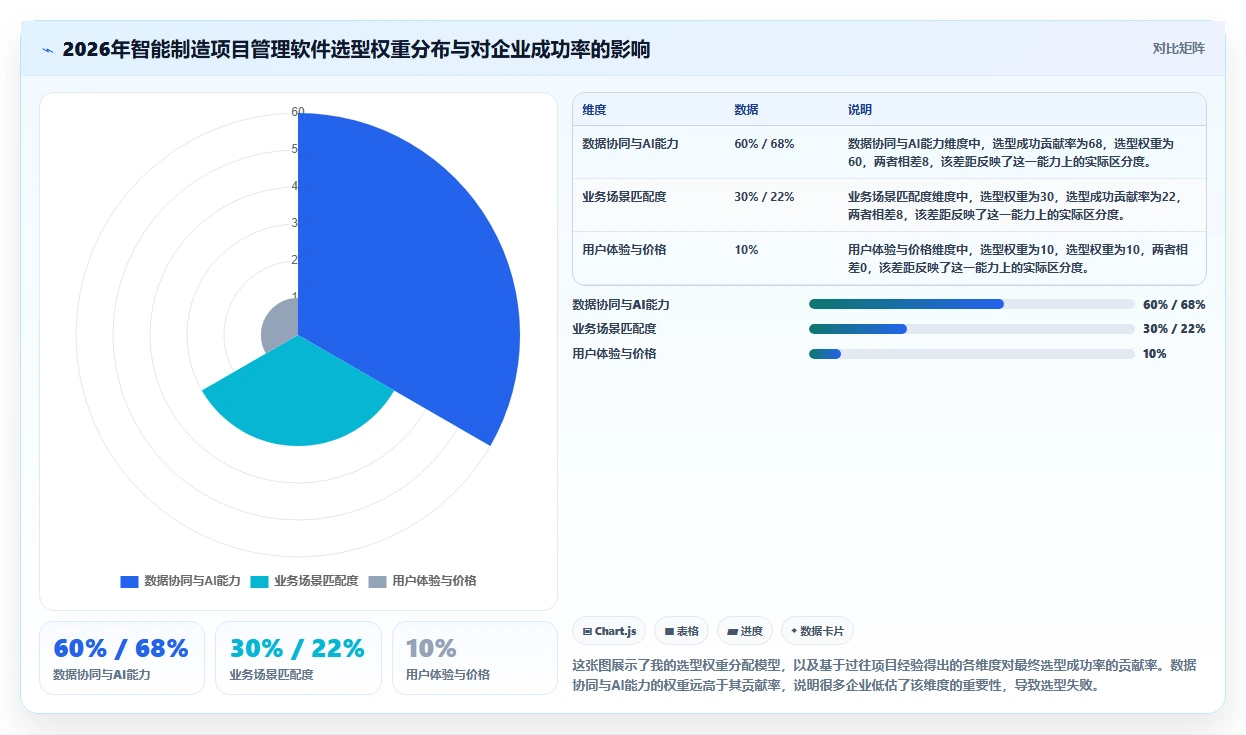
Task: Click the gray 用户体验与价格 chart segment
Action: (282, 325)
